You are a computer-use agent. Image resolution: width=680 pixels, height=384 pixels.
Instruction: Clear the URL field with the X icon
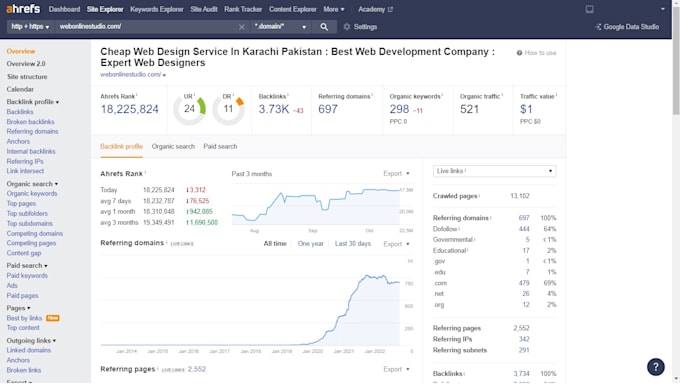click(x=242, y=27)
